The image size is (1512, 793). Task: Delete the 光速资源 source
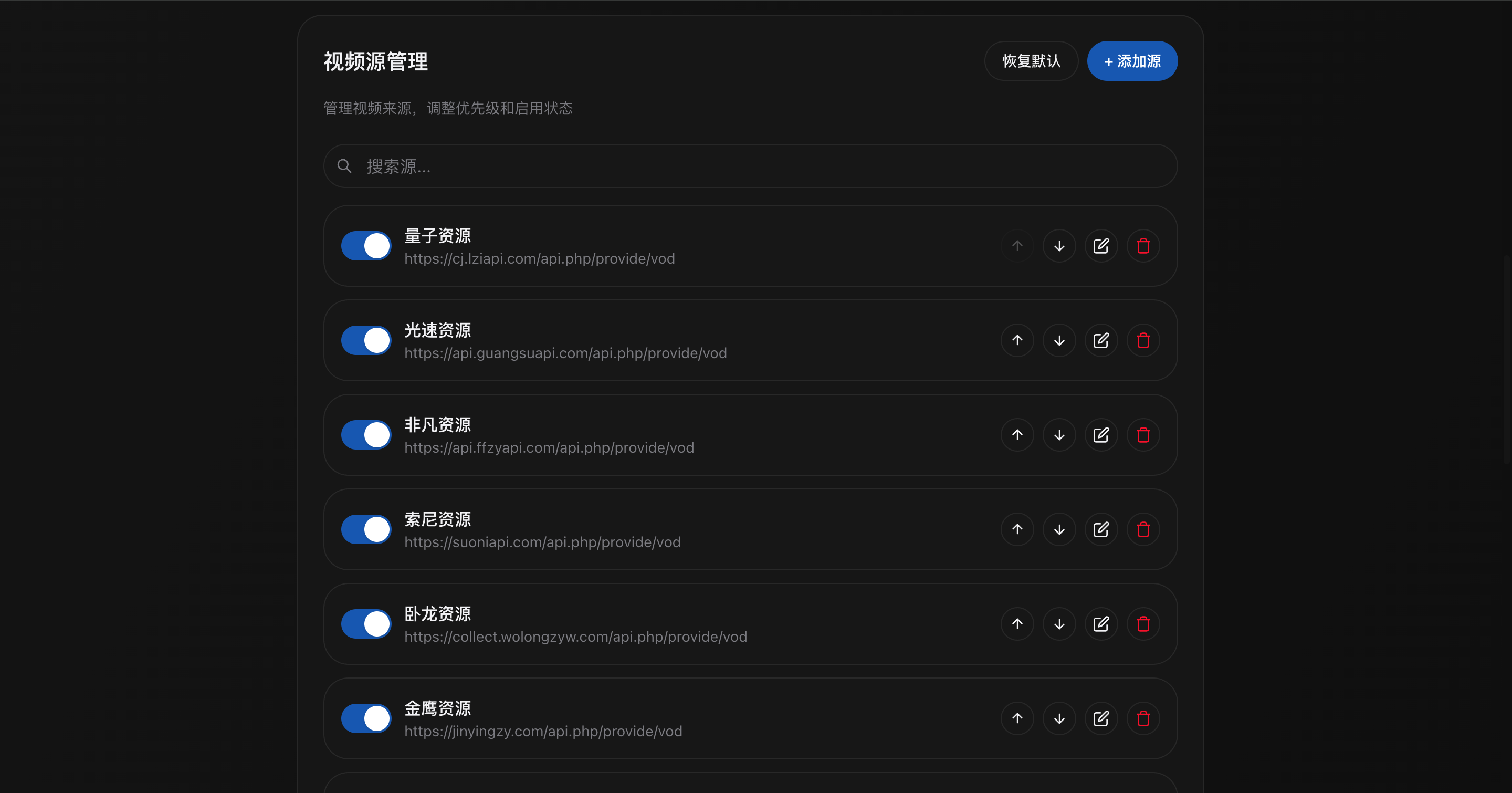point(1143,340)
